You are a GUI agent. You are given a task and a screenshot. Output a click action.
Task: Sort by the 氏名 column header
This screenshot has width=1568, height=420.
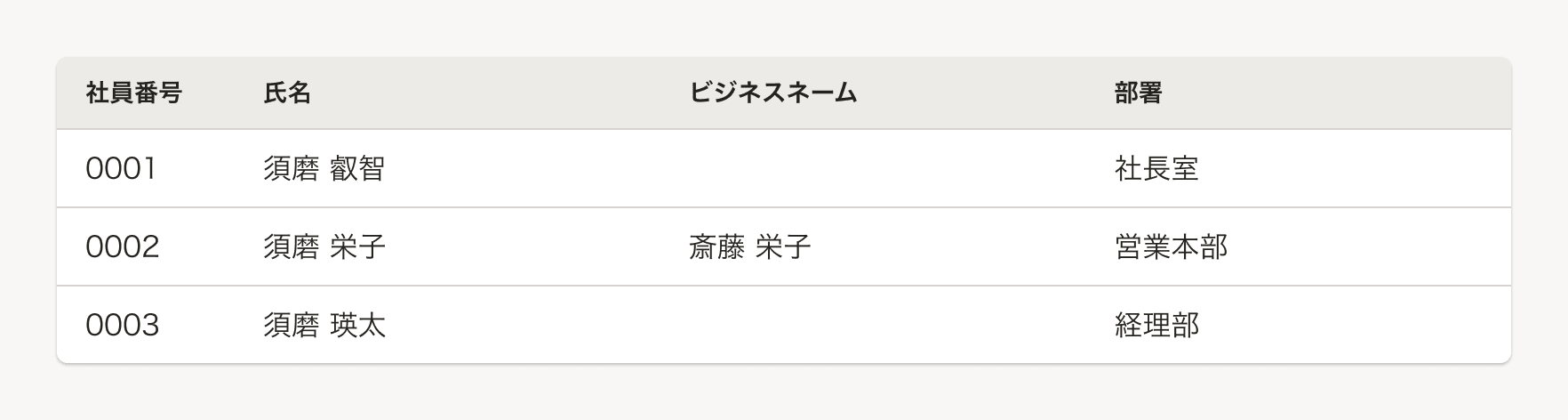(287, 93)
